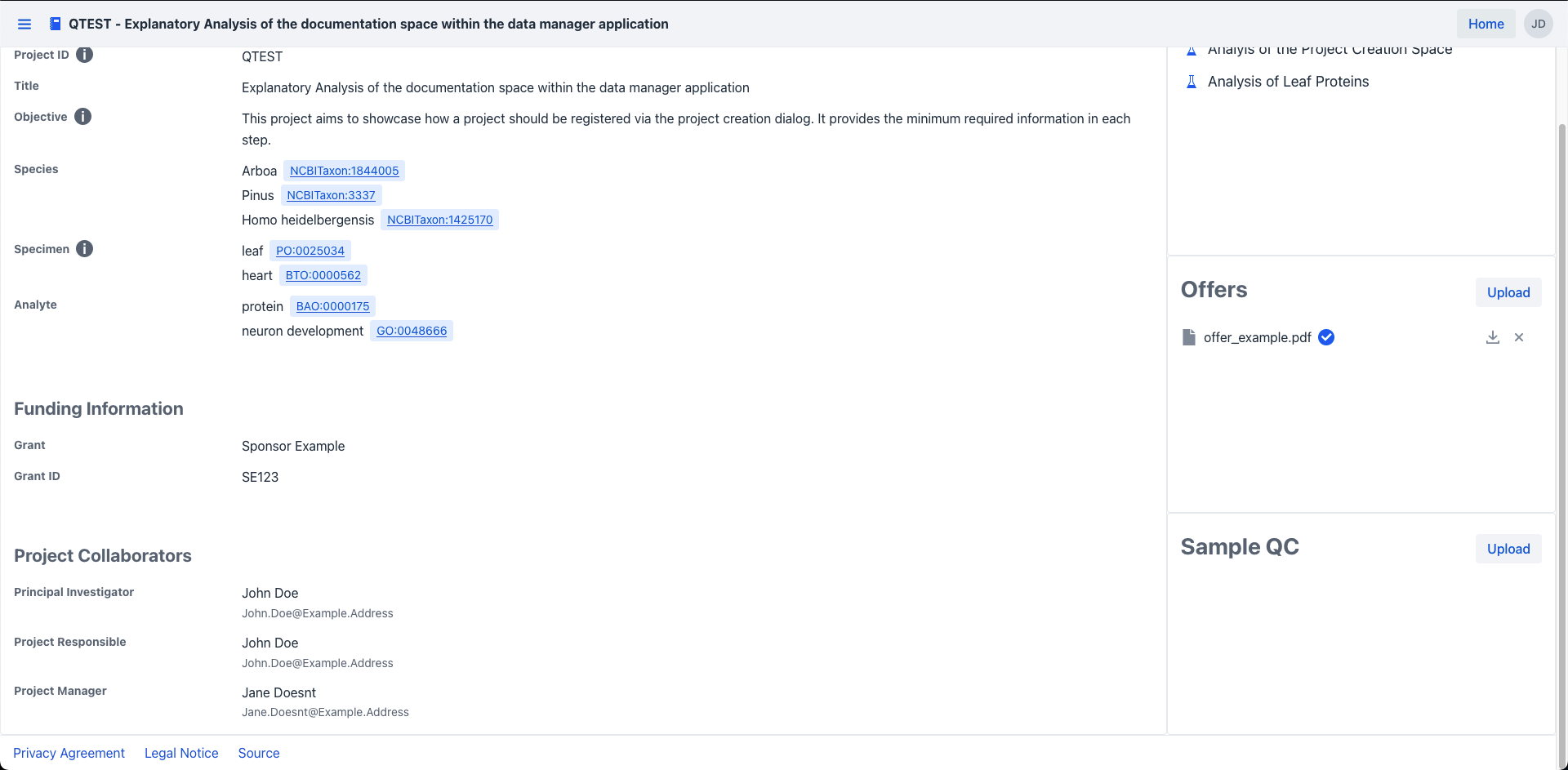Screen dimensions: 1568x770
Task: Remove offer_example.pdf using the X icon
Action: (x=1520, y=336)
